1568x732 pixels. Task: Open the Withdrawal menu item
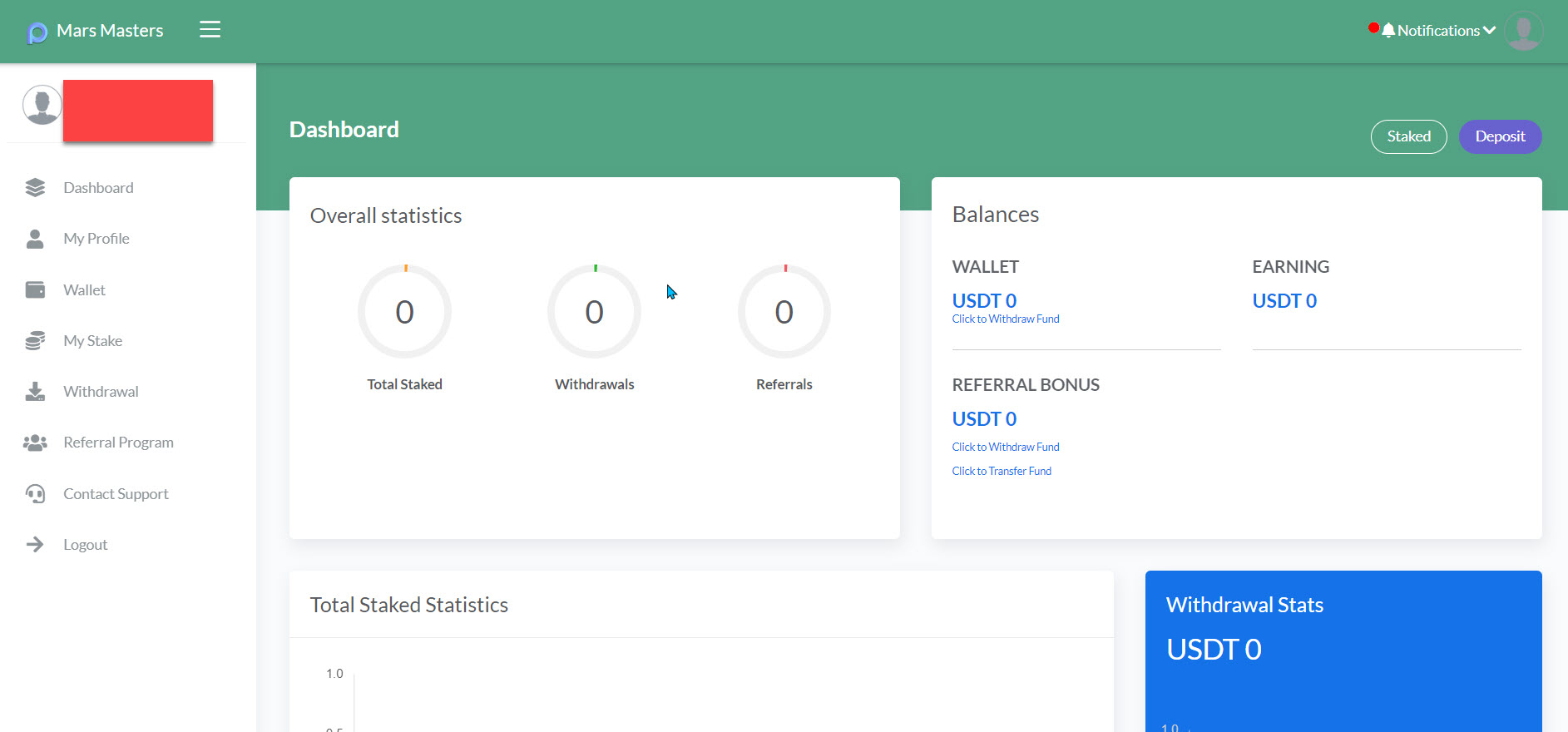click(x=101, y=392)
